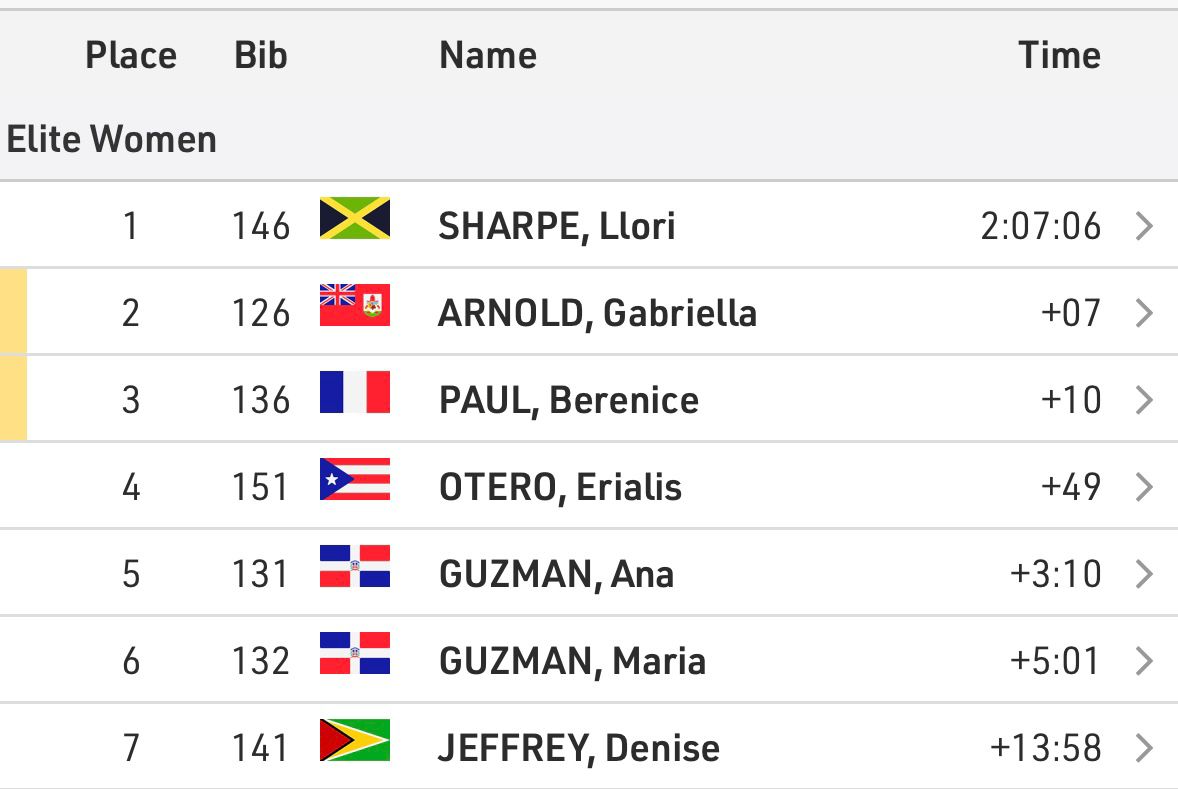This screenshot has width=1178, height=789.
Task: Open the JEFFREY, Denise name link
Action: click(x=578, y=748)
